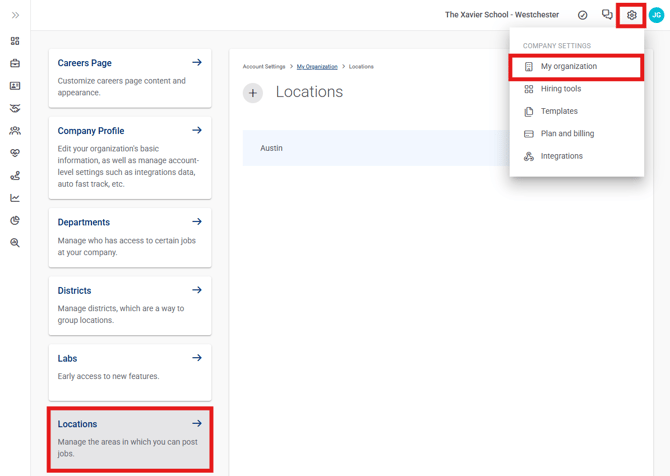This screenshot has width=670, height=476.
Task: Open the dashboard grid icon in sidebar
Action: (15, 41)
